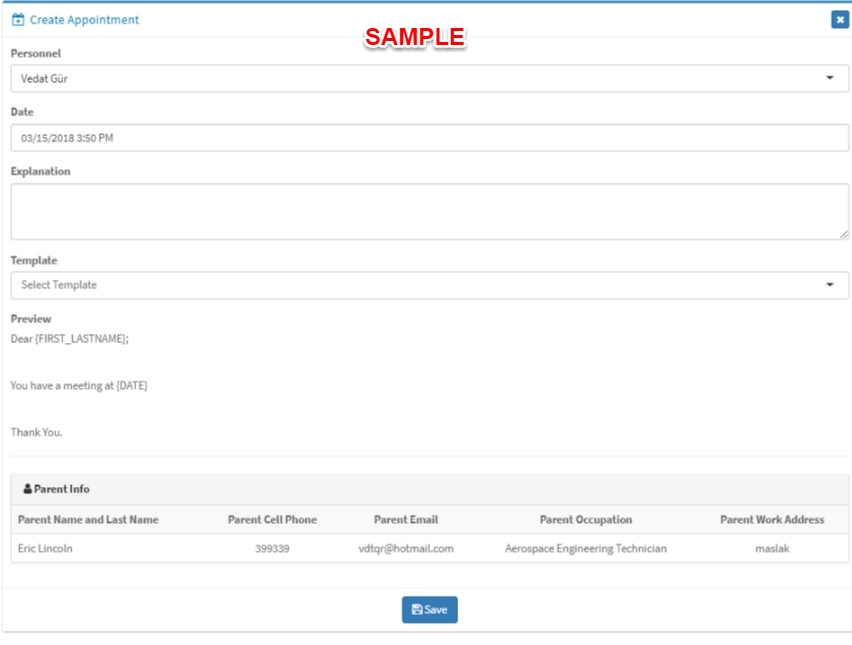Screen dimensions: 852x645
Task: Click the Explanation box resize handle
Action: point(844,234)
